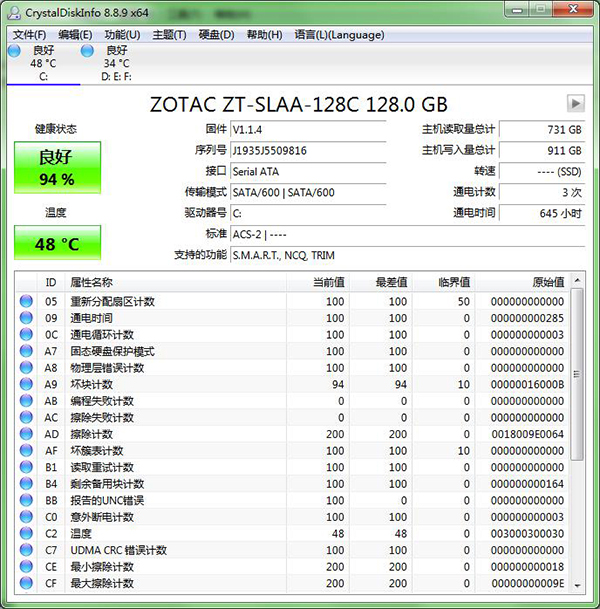Screen dimensions: 600x609
Task: Select the 重新分配扇区计数 attribute row
Action: (293, 301)
